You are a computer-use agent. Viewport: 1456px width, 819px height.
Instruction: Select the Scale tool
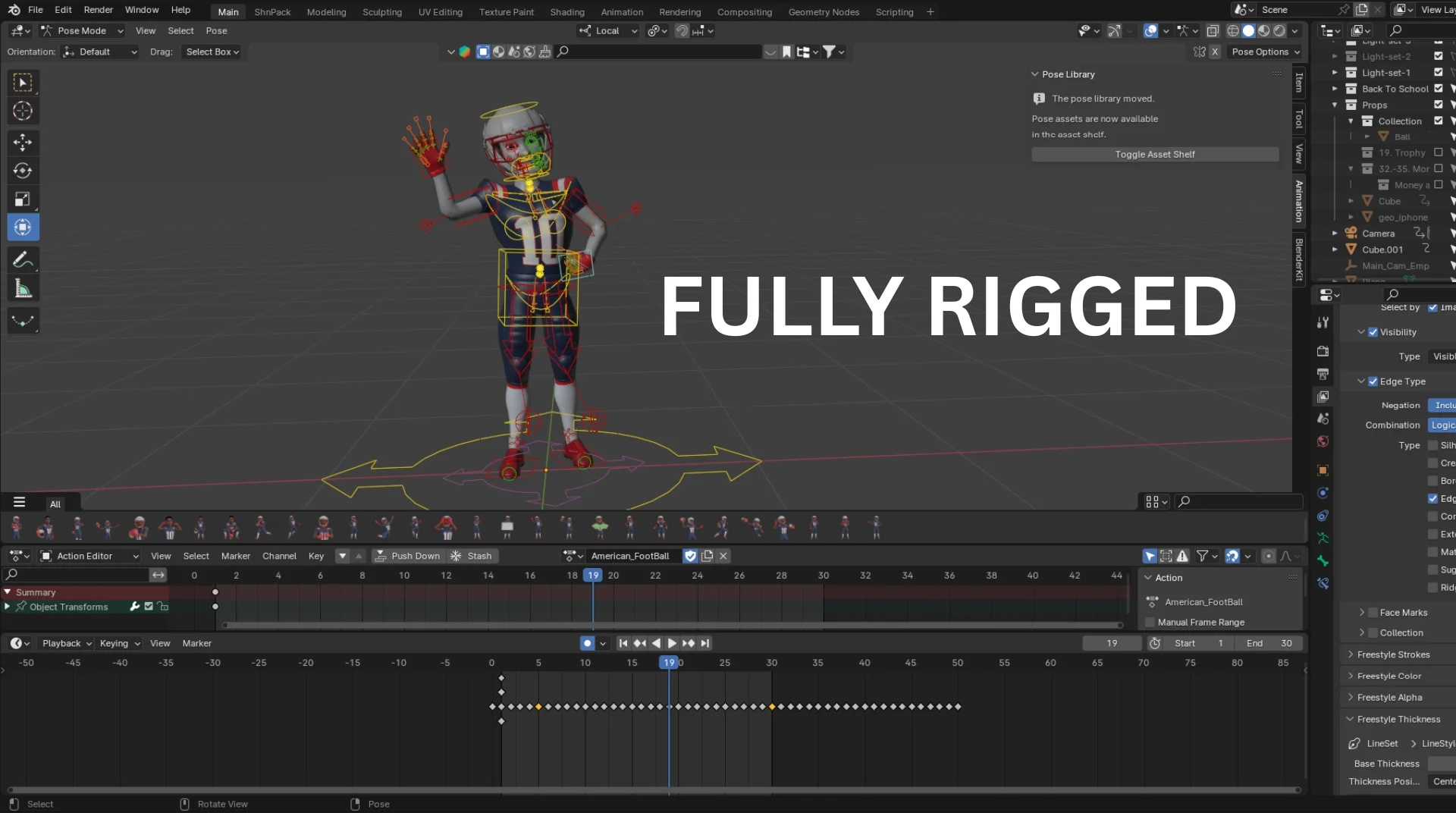pos(23,198)
